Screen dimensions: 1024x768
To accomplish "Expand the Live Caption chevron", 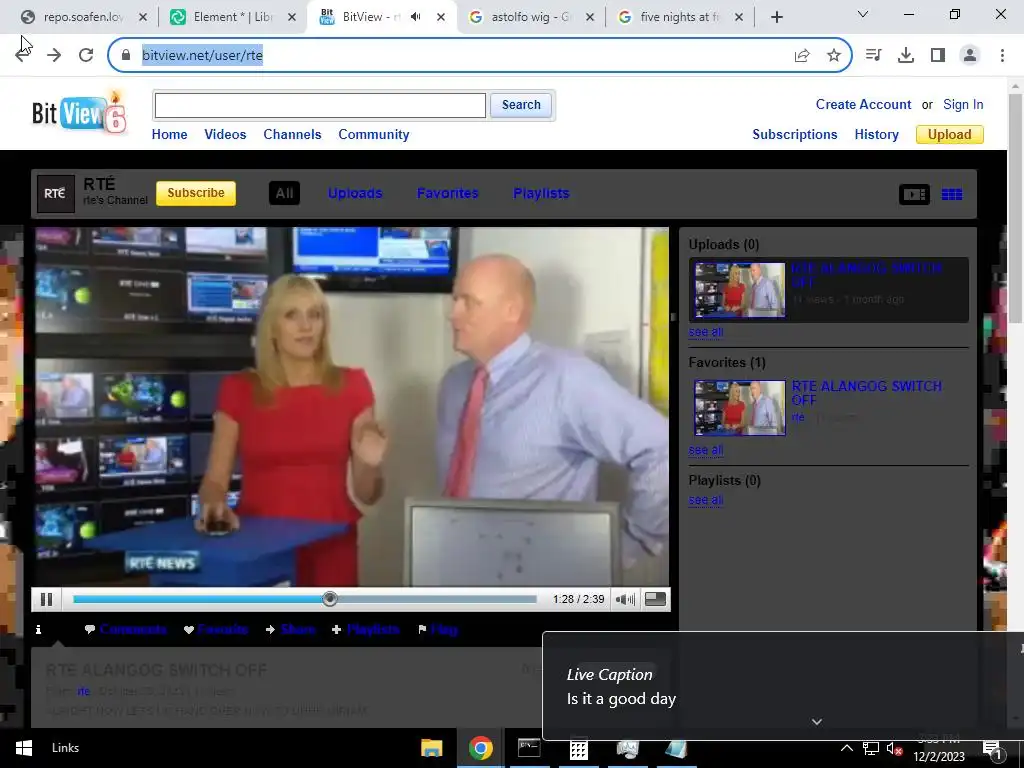I will point(816,722).
